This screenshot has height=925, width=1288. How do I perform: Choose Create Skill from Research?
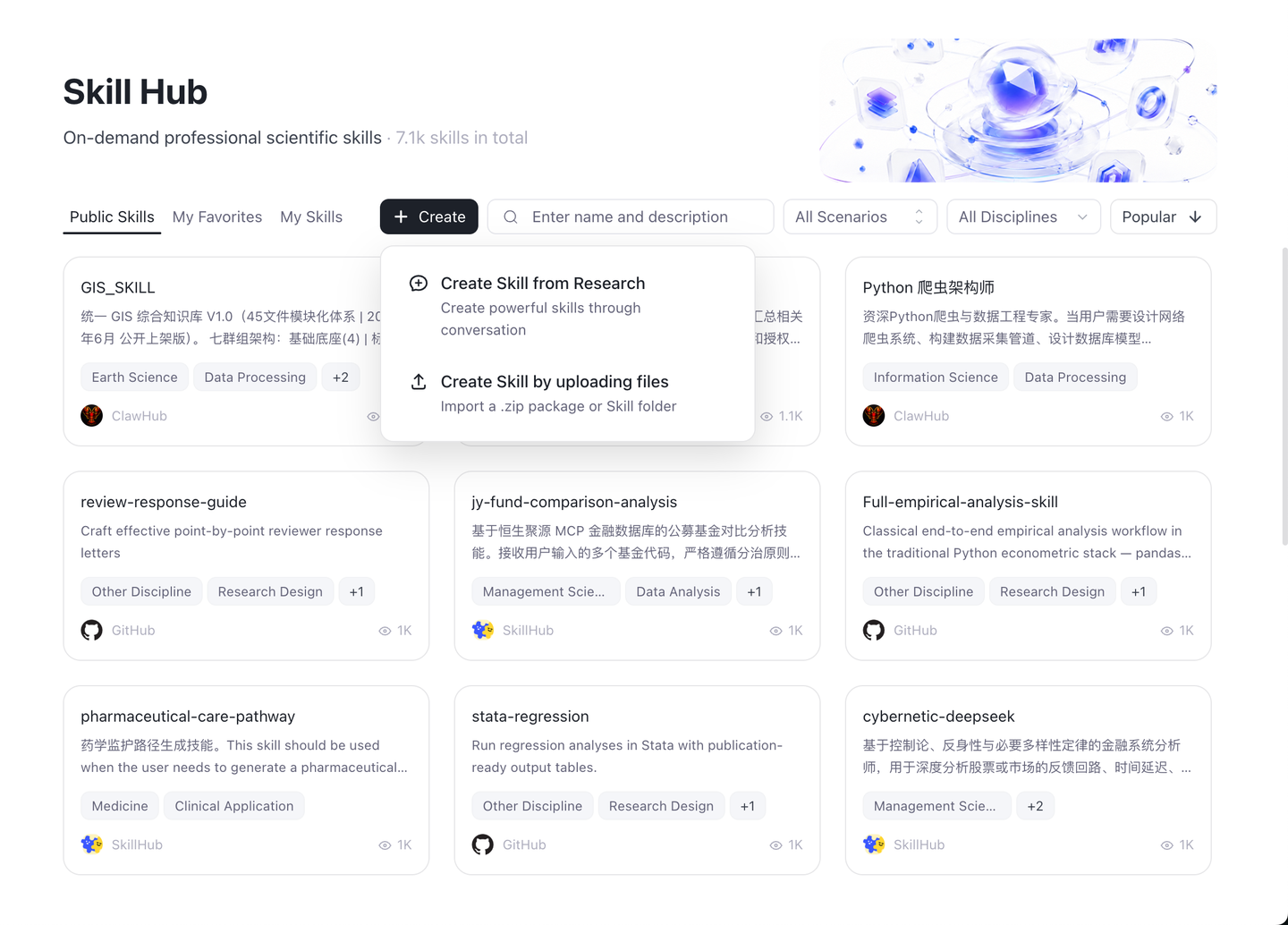point(567,306)
